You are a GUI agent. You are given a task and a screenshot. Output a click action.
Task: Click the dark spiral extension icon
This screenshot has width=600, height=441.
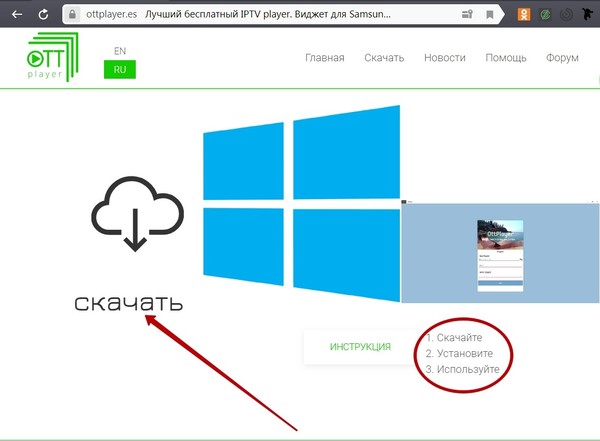pos(566,15)
